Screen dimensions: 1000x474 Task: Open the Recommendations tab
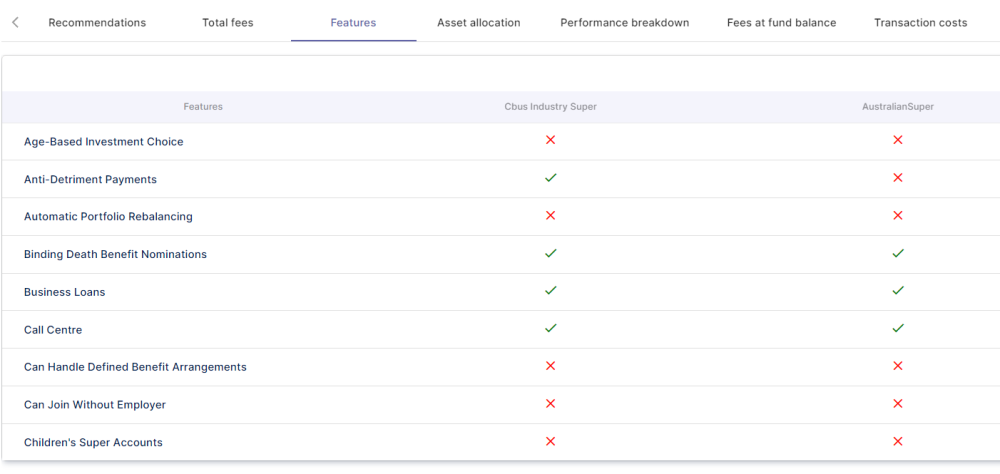click(97, 23)
